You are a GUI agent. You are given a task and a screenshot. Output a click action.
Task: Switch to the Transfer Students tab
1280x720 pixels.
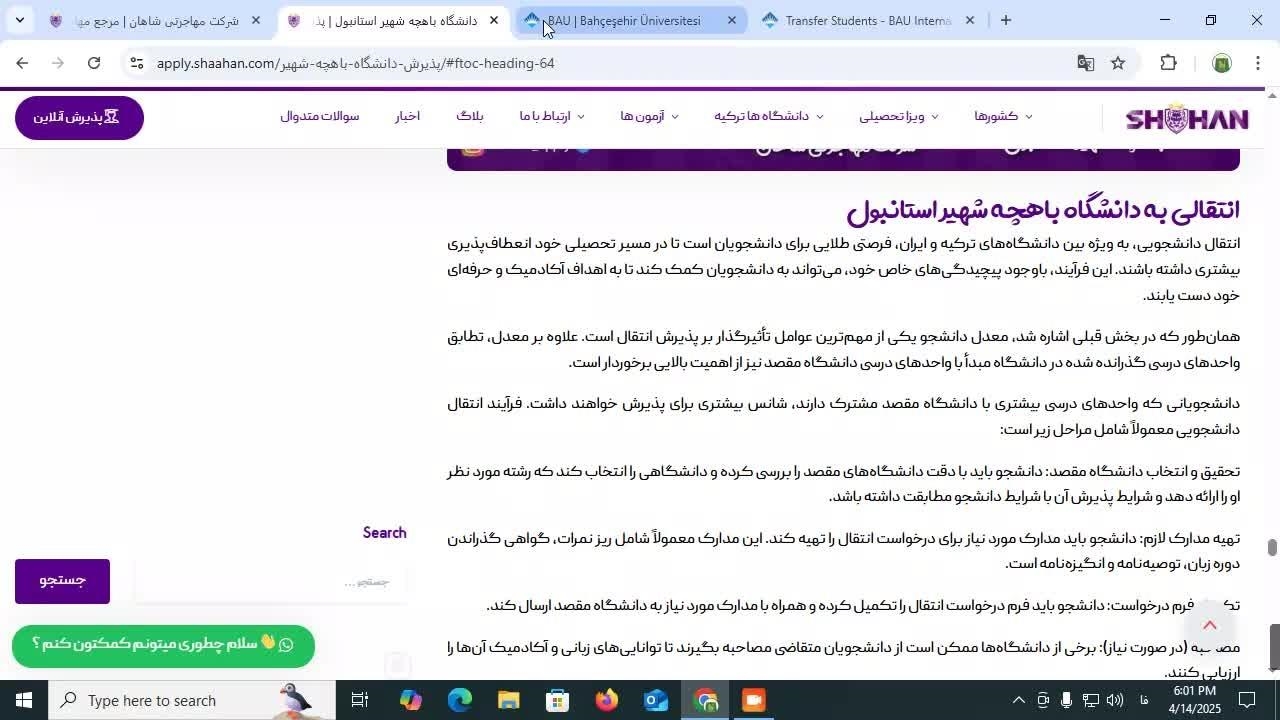[866, 20]
